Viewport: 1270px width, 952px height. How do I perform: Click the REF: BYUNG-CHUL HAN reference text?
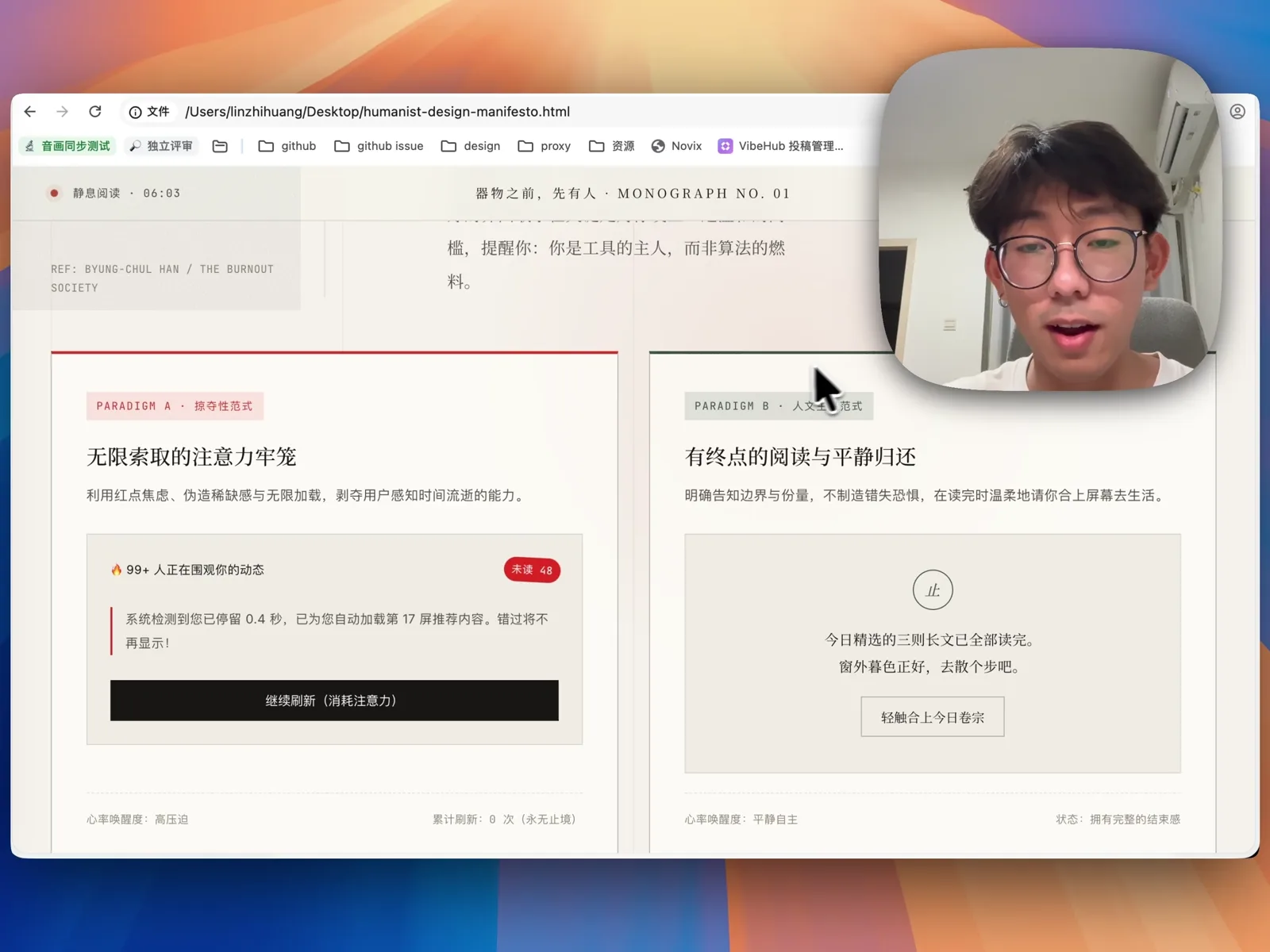coord(163,278)
